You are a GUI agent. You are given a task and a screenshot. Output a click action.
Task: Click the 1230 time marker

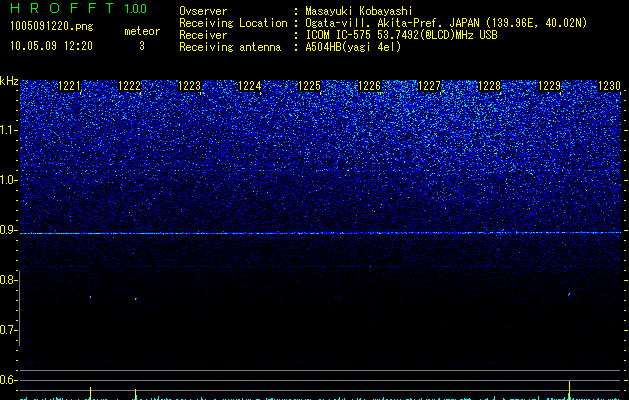609,86
